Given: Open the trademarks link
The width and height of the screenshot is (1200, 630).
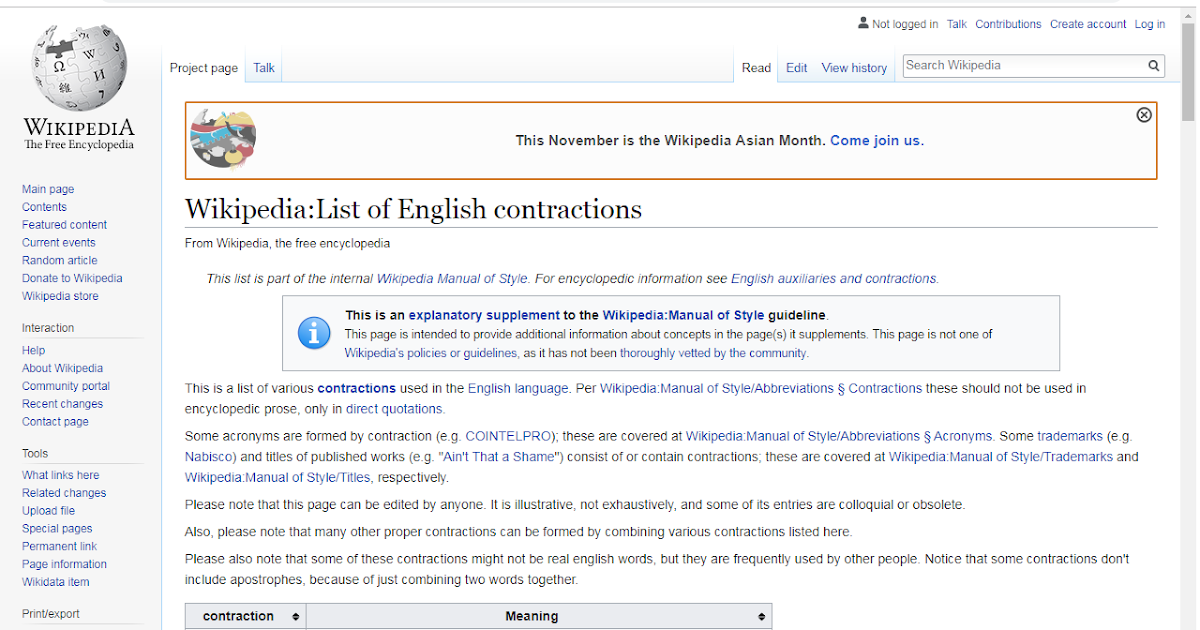Looking at the screenshot, I should 1070,437.
